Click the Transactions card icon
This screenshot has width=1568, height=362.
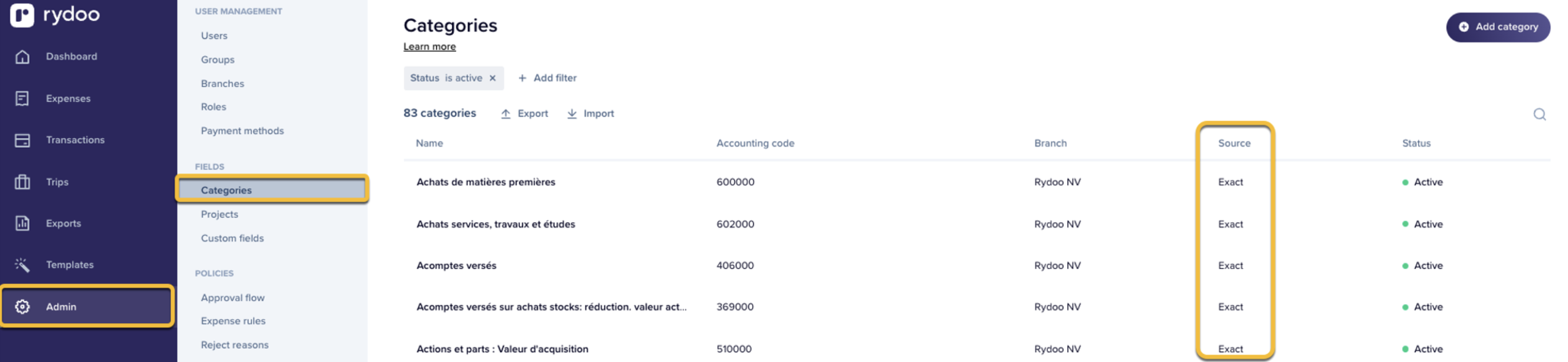(x=22, y=140)
